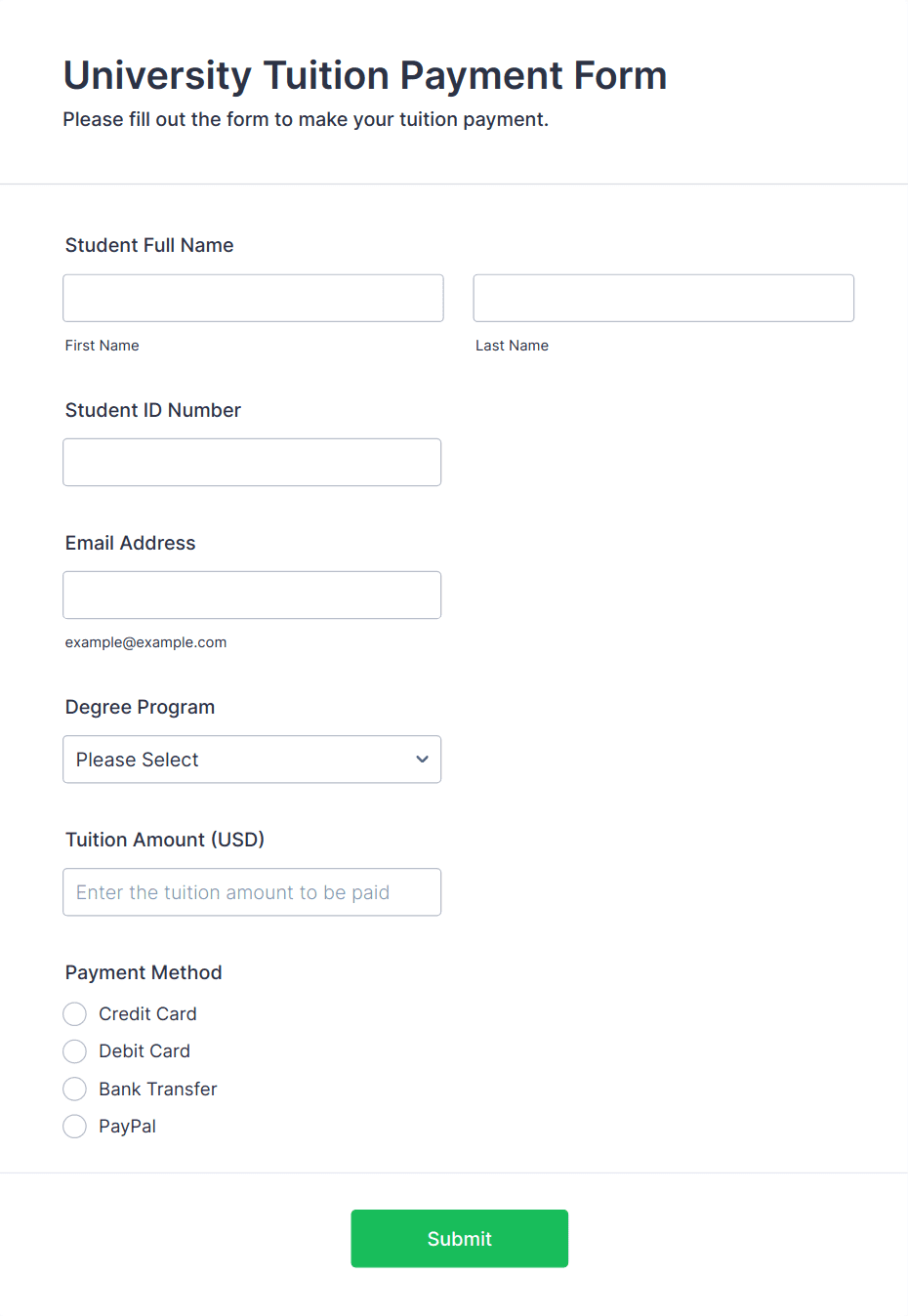This screenshot has height=1316, width=908.
Task: Click the First Name input field
Action: click(x=253, y=298)
